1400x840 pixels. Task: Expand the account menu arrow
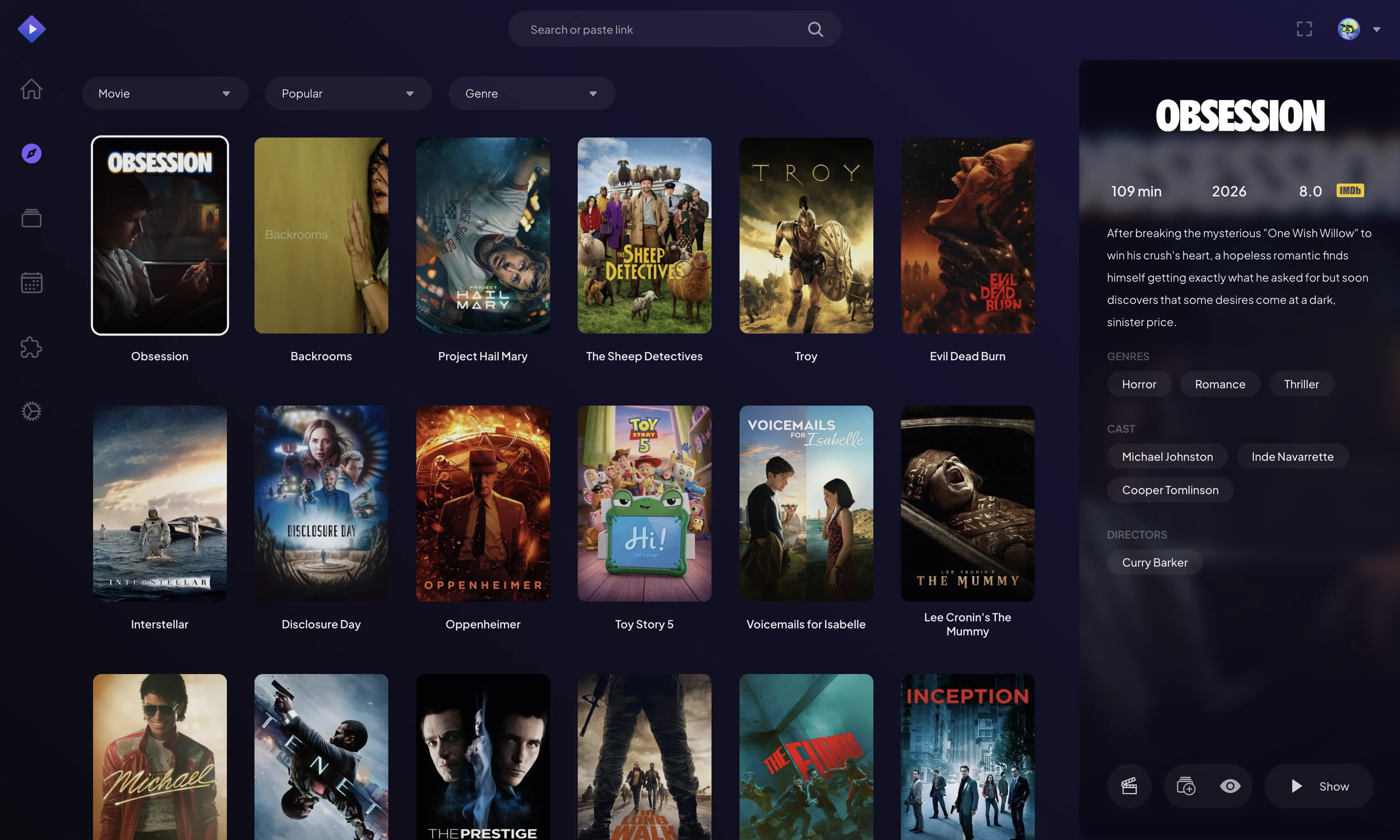[x=1377, y=29]
